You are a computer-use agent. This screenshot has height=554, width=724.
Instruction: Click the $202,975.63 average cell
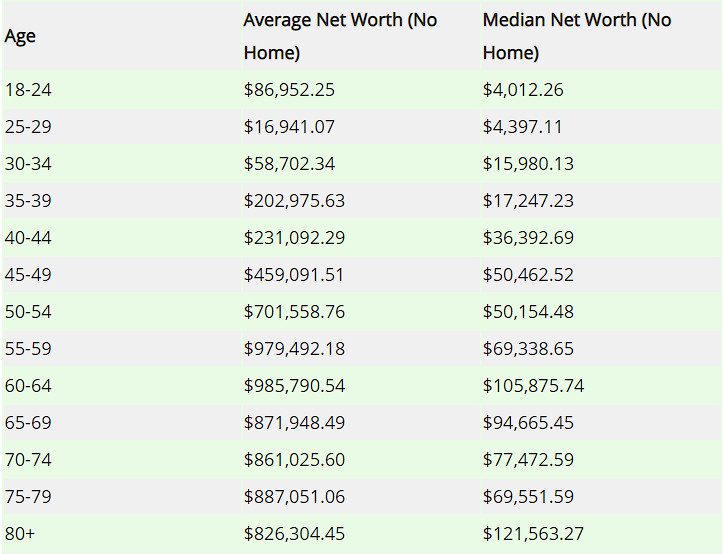coord(294,201)
